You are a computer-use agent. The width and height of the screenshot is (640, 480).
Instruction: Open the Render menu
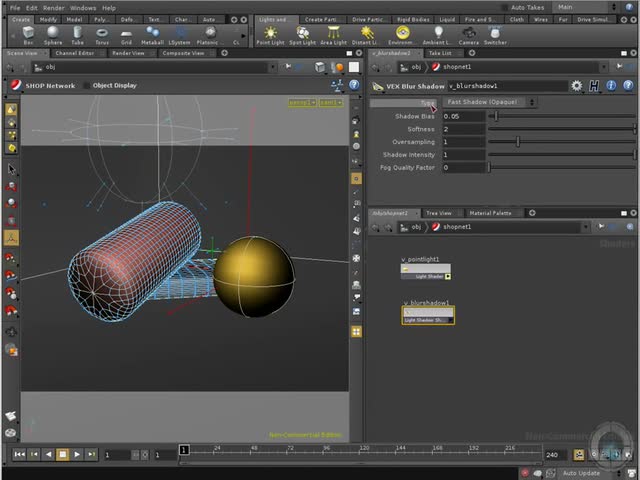(x=53, y=7)
